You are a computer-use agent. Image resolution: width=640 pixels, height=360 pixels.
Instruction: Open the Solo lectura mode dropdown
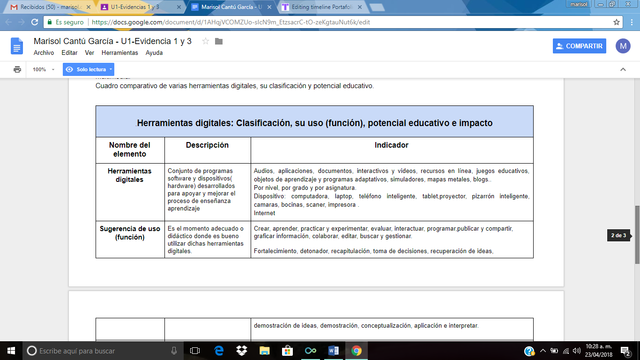89,69
